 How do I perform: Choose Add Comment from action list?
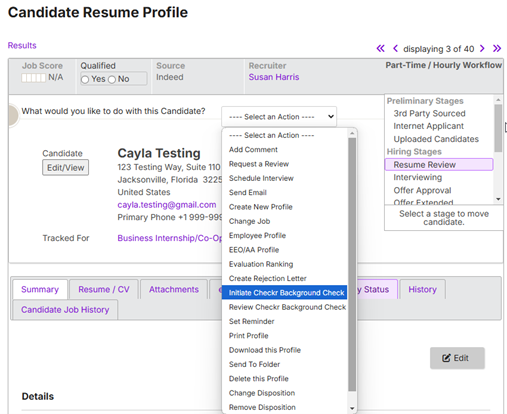tap(253, 150)
